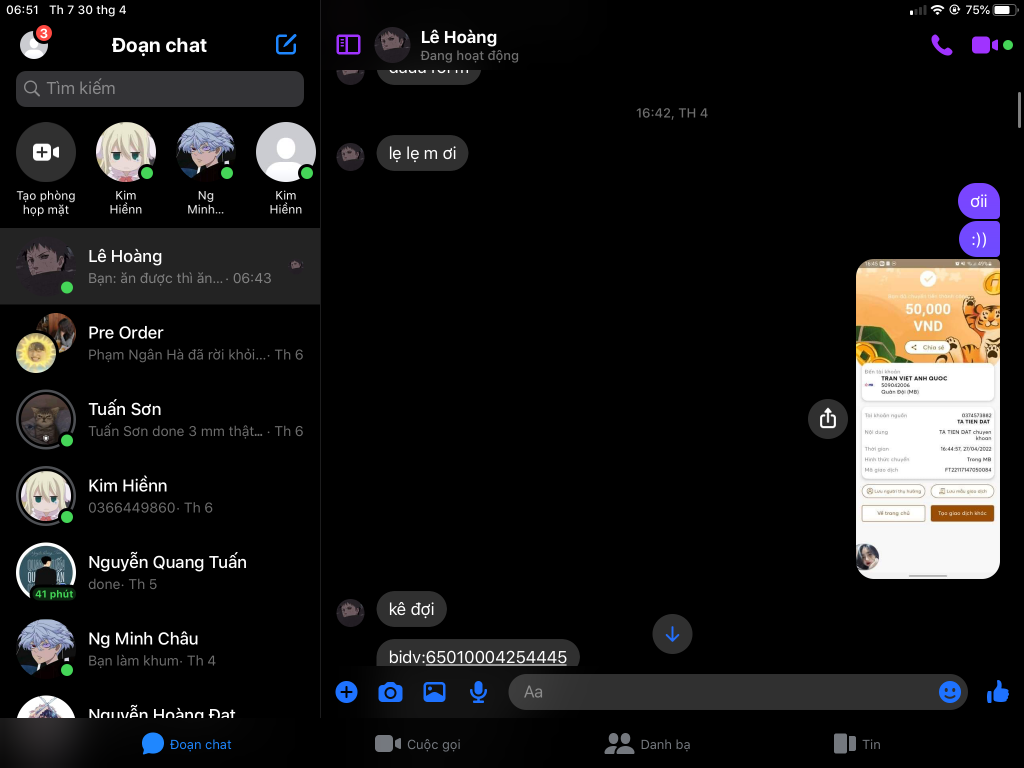Send a thumbs-up like

tap(997, 691)
